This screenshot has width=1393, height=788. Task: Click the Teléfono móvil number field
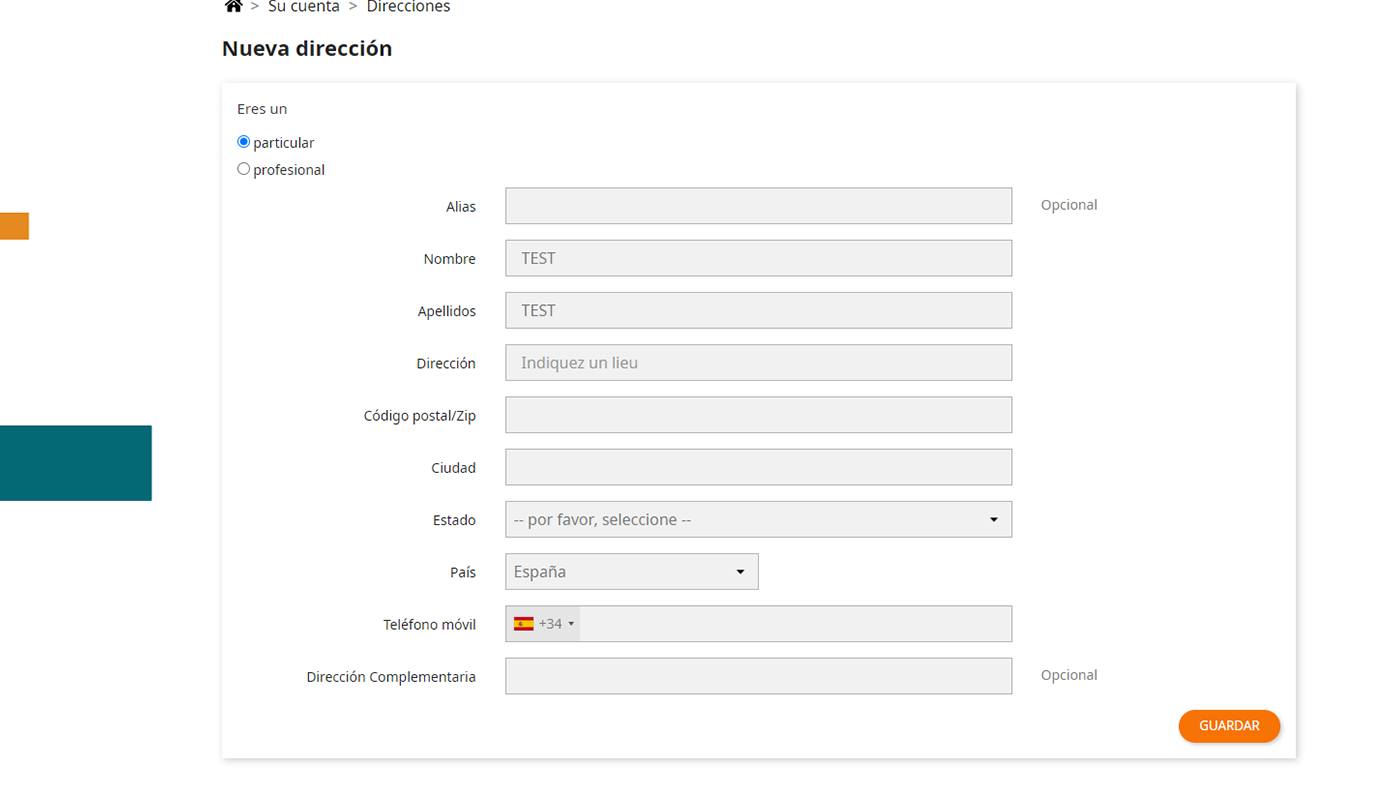pos(795,624)
